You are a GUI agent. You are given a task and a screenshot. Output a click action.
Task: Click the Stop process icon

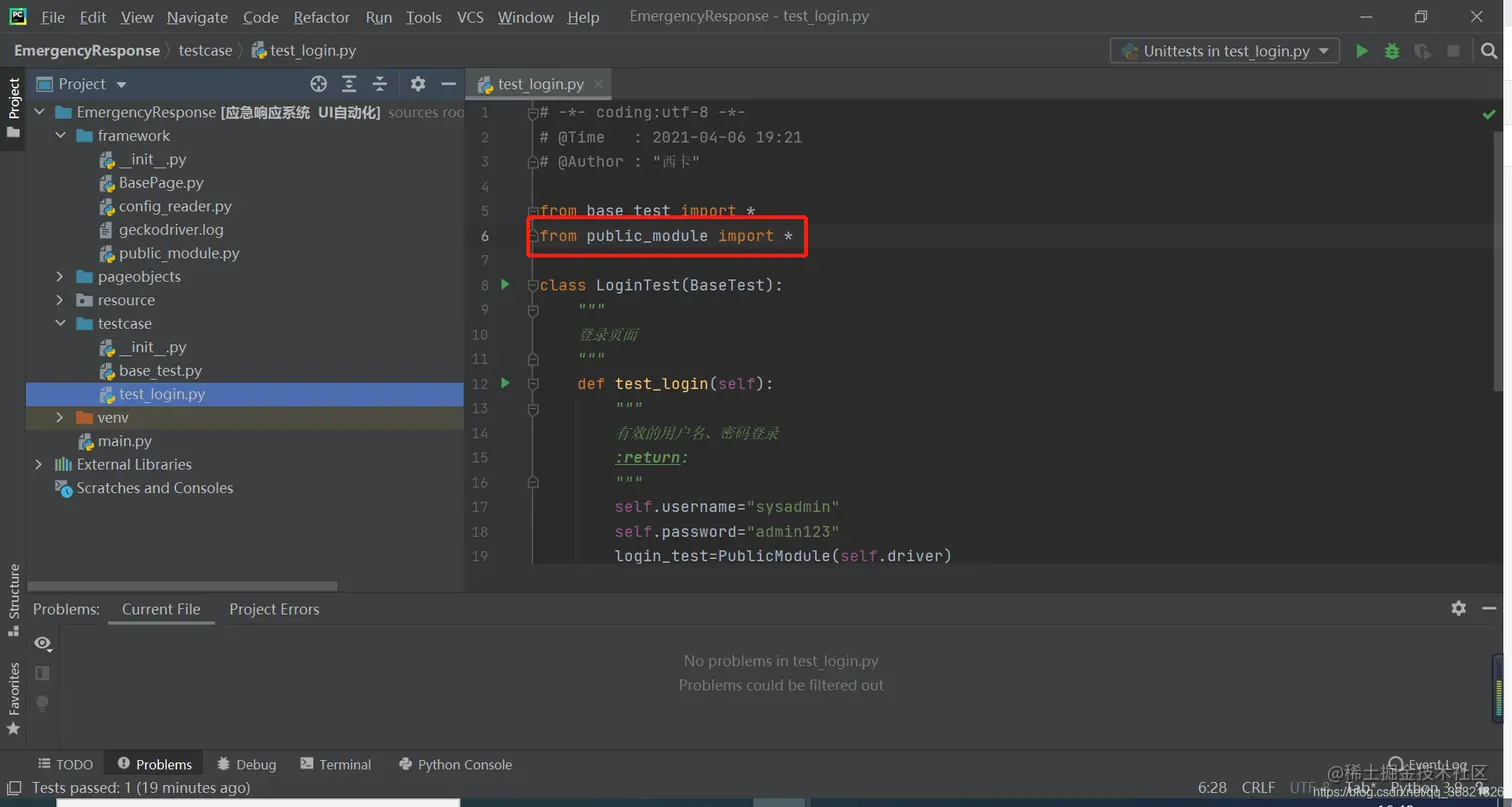pos(1453,51)
